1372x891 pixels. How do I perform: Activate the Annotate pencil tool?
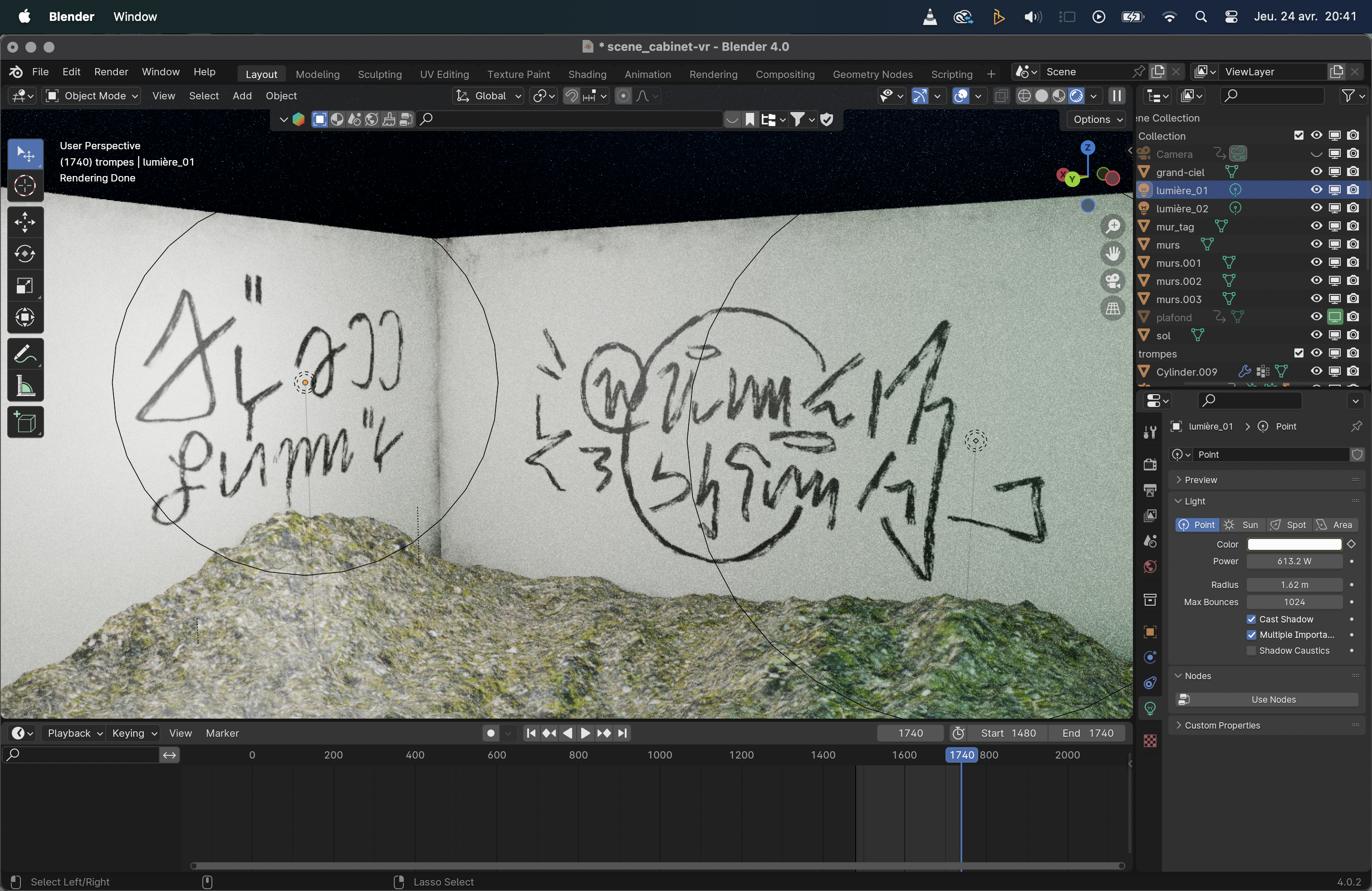point(25,354)
